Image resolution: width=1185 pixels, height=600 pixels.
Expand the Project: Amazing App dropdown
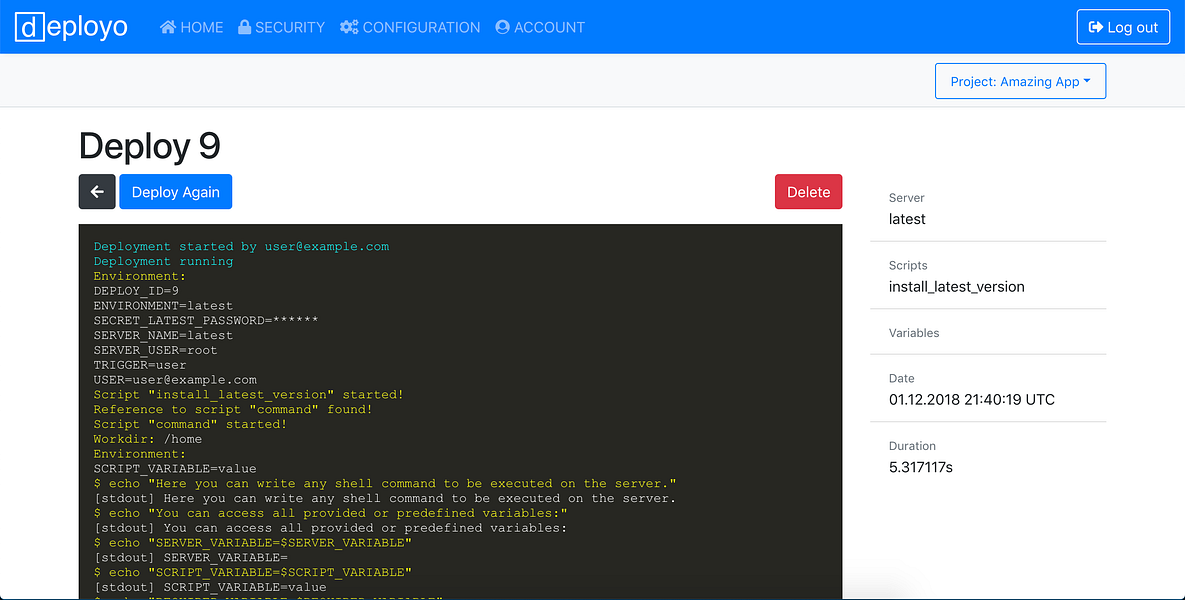1020,81
